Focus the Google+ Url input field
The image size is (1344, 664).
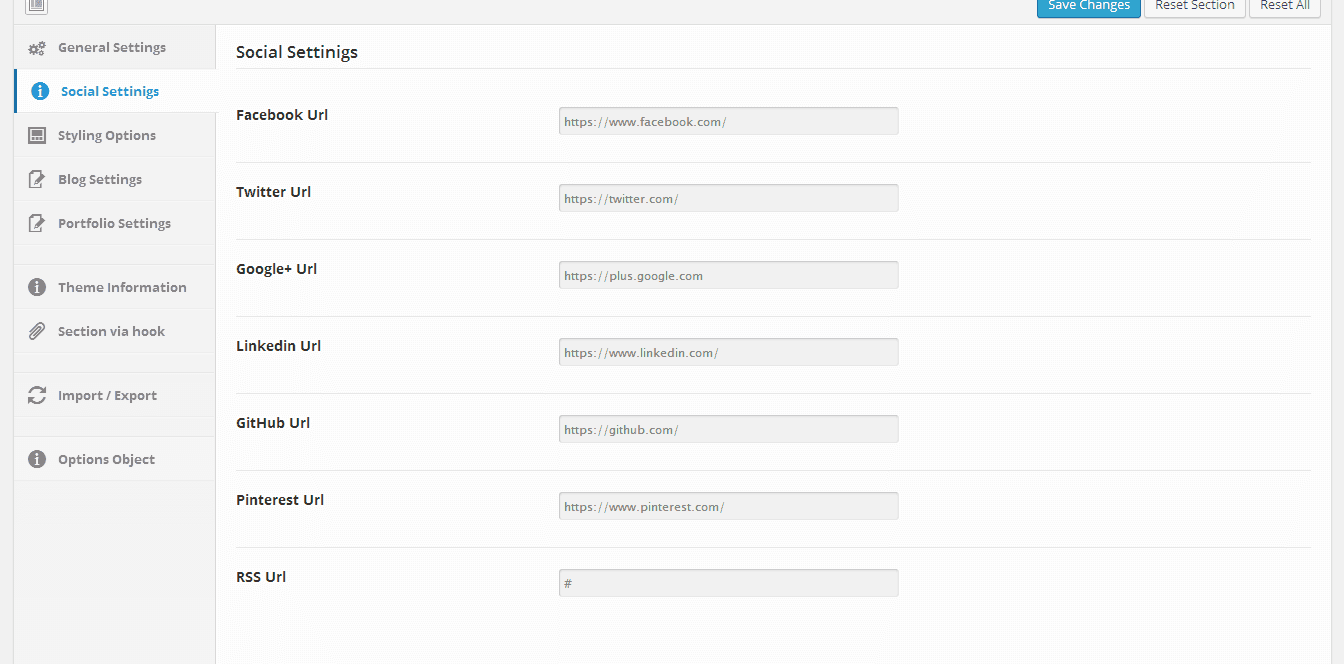728,275
